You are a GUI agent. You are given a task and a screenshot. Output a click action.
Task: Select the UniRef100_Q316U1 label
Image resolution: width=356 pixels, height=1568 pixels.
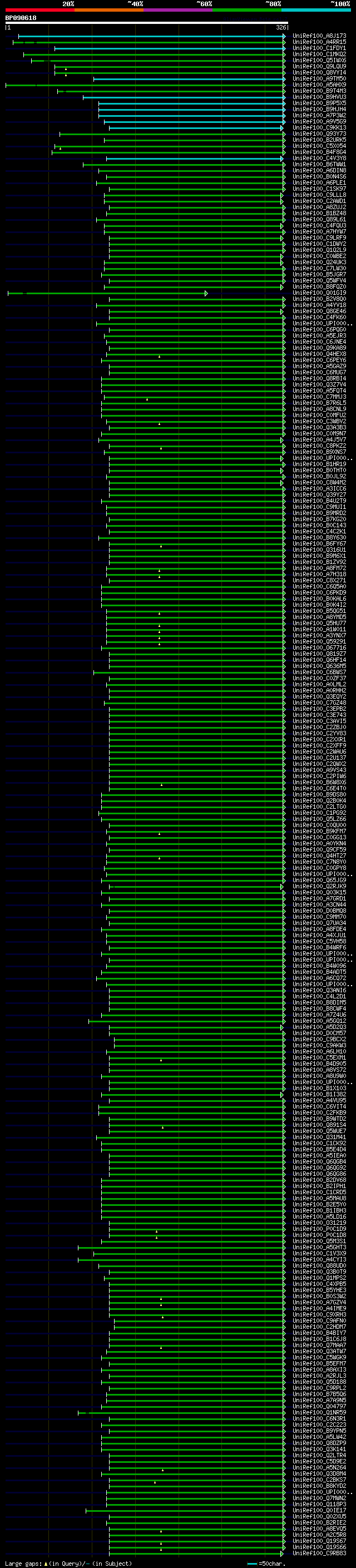[319, 550]
